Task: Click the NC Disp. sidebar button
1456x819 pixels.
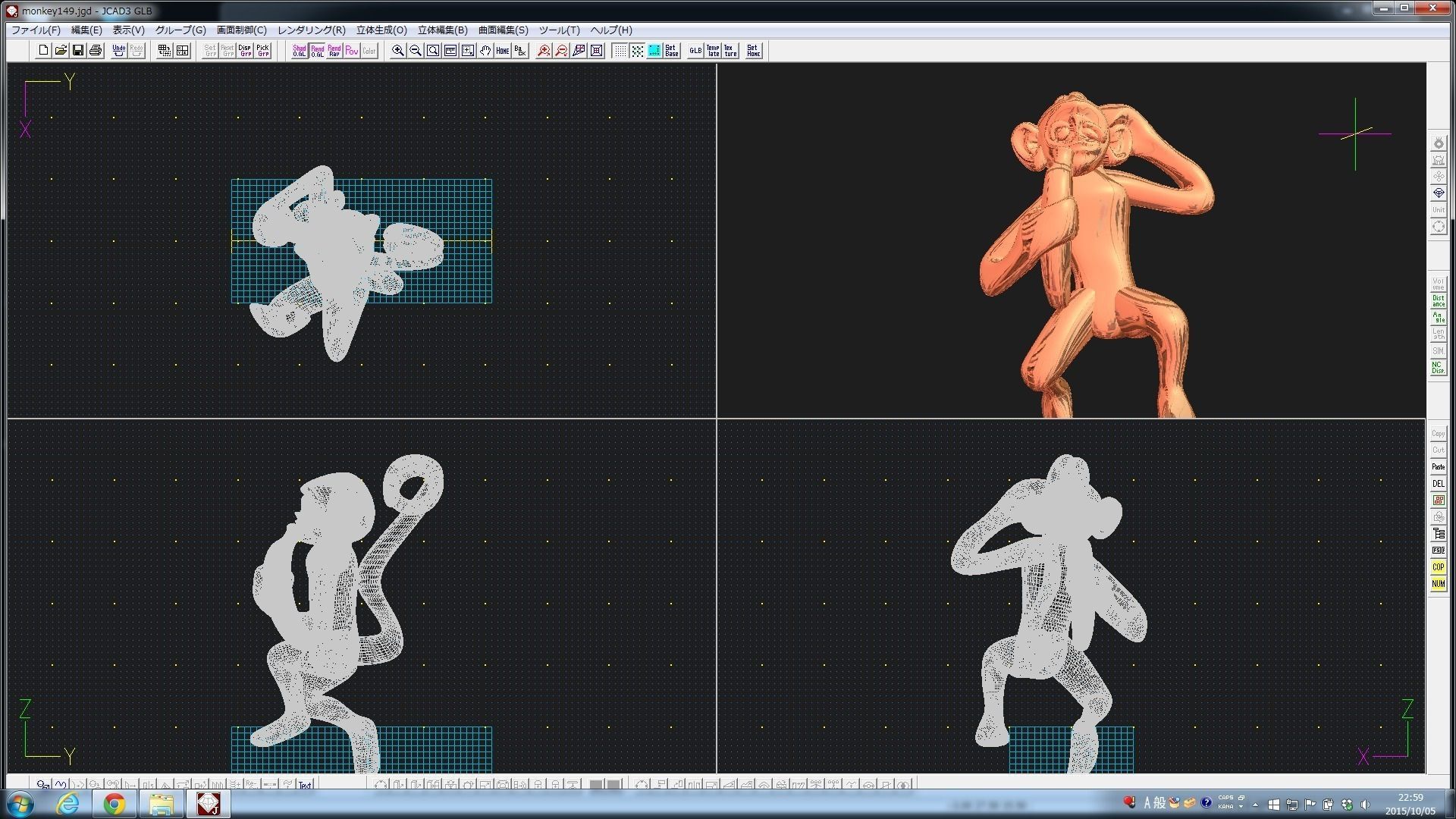Action: pos(1438,368)
